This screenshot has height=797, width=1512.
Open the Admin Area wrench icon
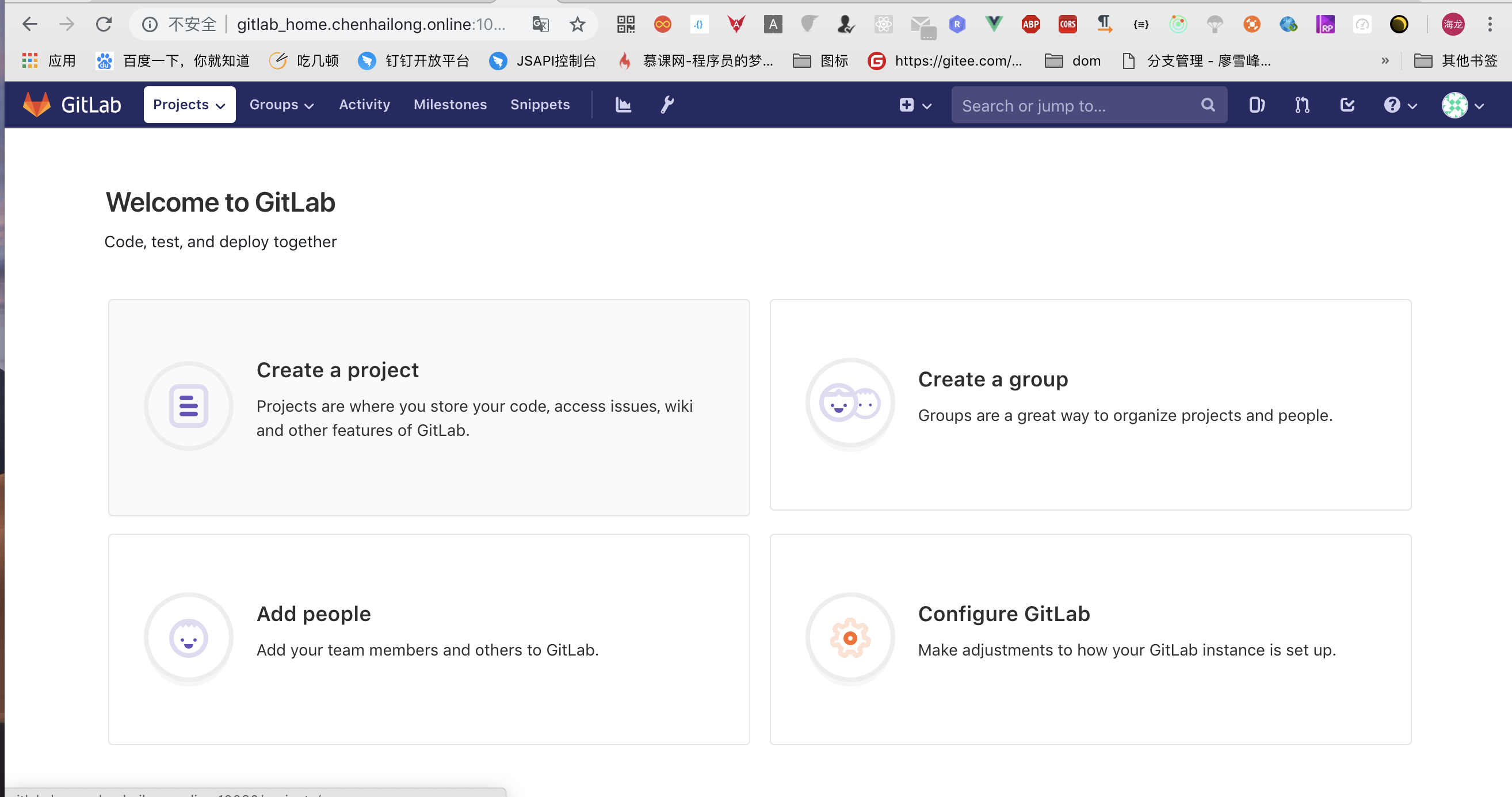click(667, 105)
